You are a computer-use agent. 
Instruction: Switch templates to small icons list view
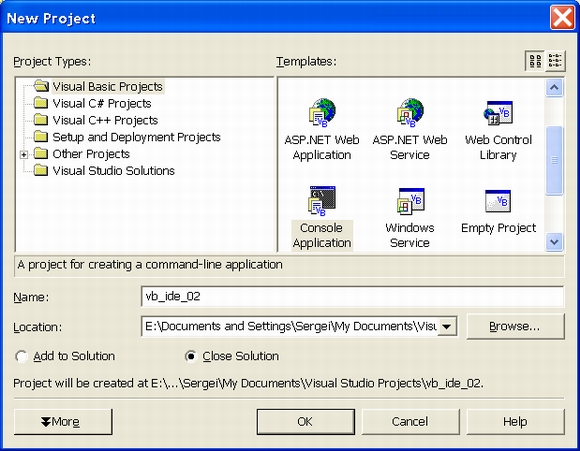[x=555, y=61]
